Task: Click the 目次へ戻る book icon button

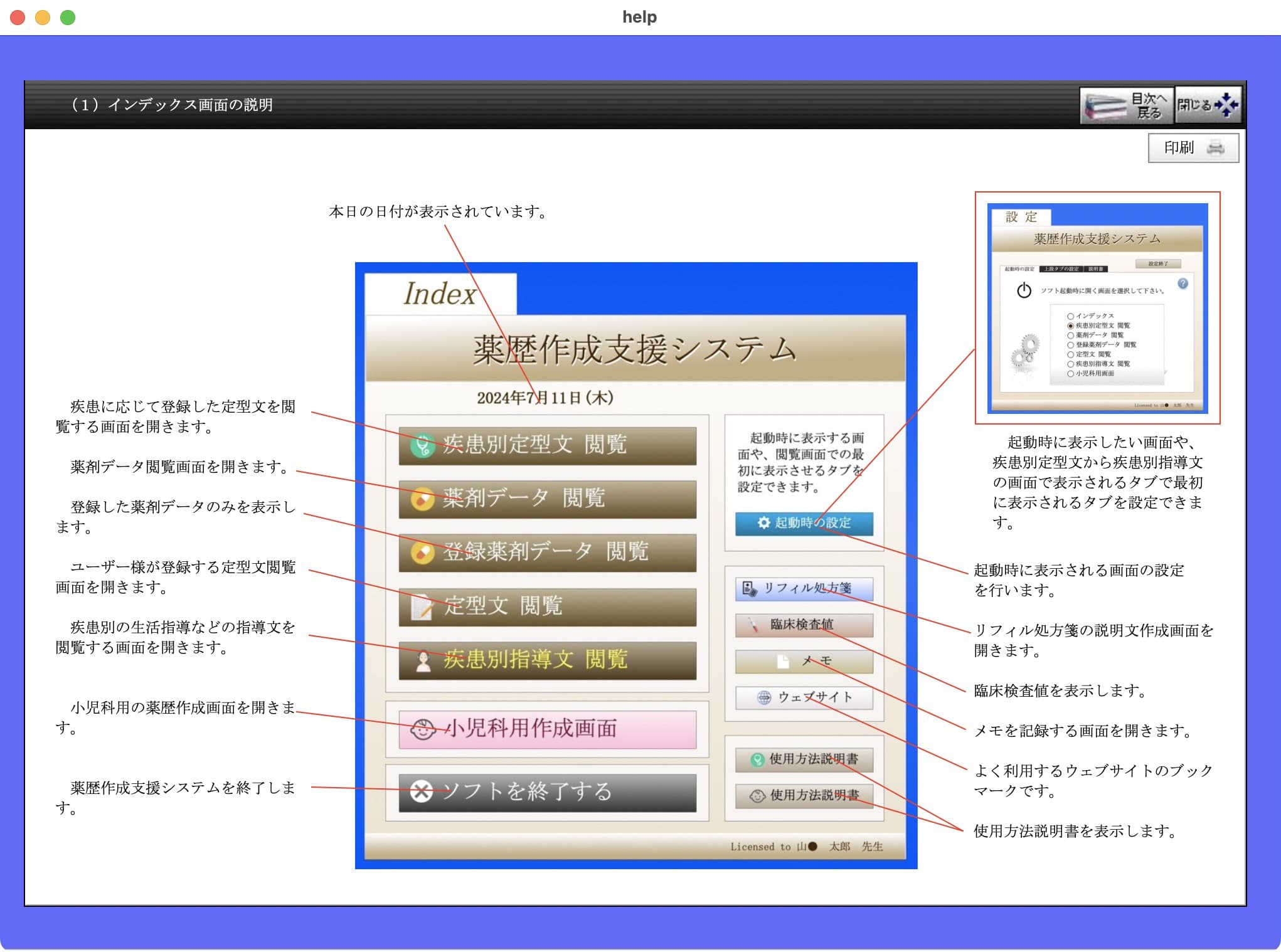Action: 1126,105
